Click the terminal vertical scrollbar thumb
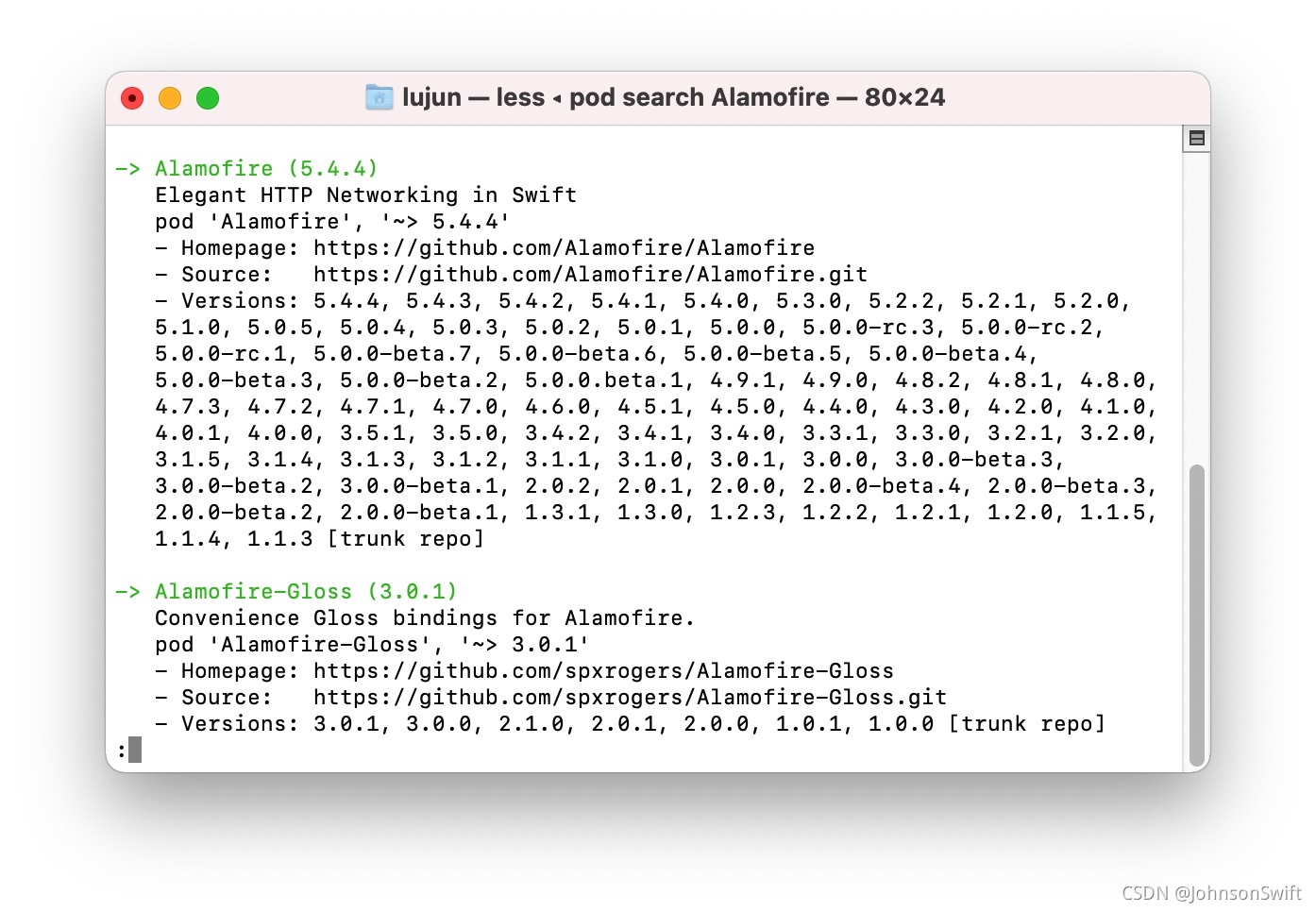Screen dimensions: 1316x912 click(x=1197, y=616)
